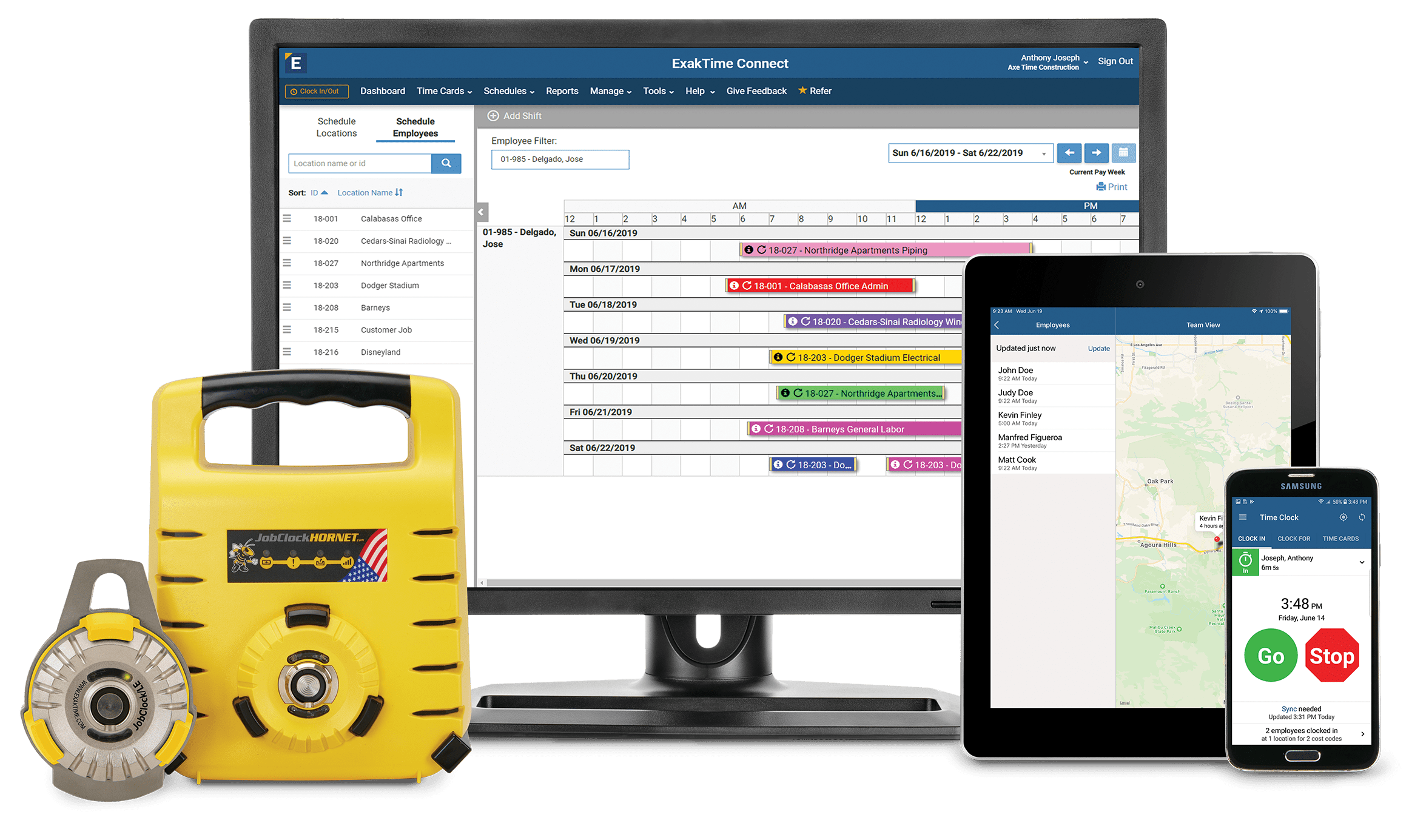1409x840 pixels.
Task: Click the Location name or id field
Action: pyautogui.click(x=360, y=163)
